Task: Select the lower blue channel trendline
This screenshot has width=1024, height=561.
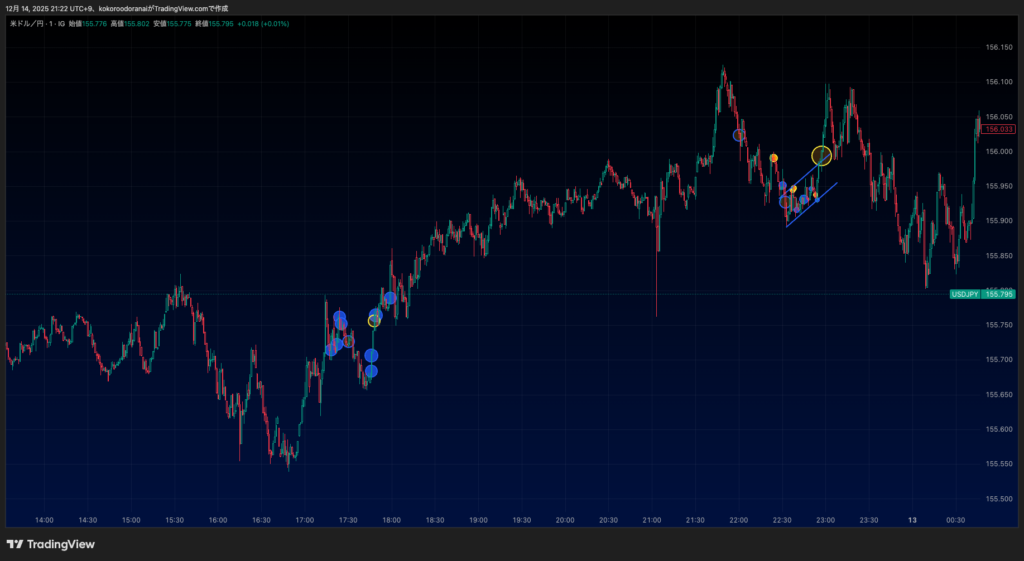Action: [x=812, y=205]
